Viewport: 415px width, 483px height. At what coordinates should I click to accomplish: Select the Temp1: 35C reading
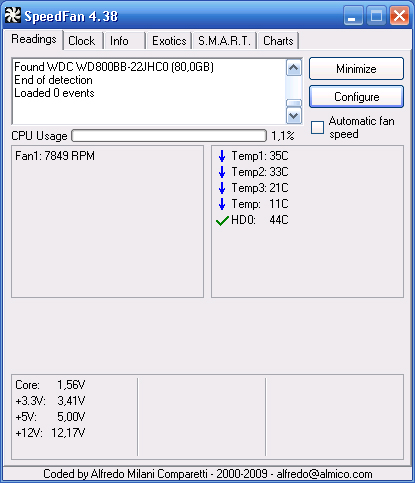click(x=260, y=156)
